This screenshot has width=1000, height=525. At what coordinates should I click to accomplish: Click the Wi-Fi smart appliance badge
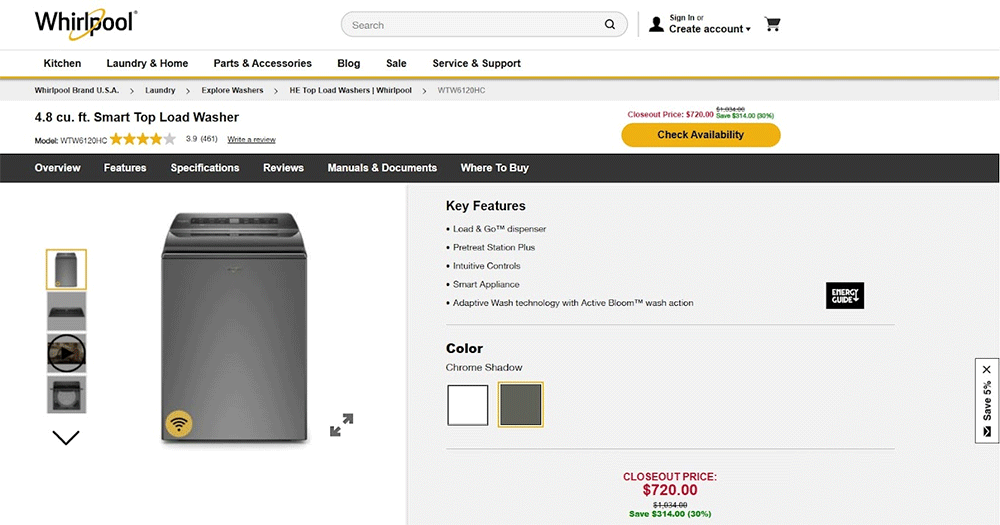179,424
